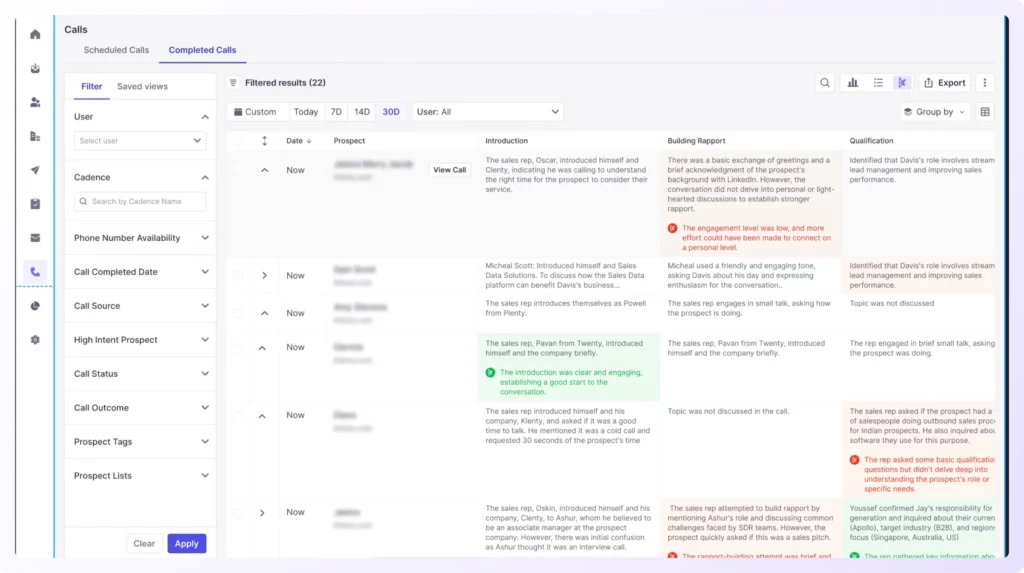This screenshot has width=1024, height=573.
Task: Select the 30D date range
Action: (x=391, y=112)
